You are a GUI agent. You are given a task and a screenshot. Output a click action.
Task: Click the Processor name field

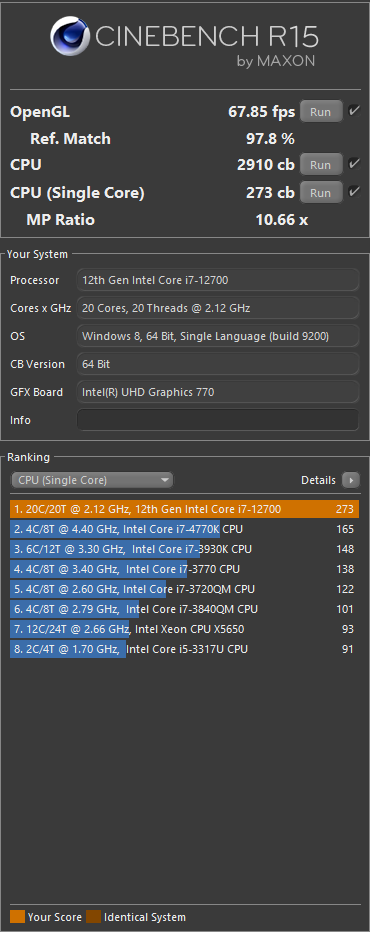(218, 280)
